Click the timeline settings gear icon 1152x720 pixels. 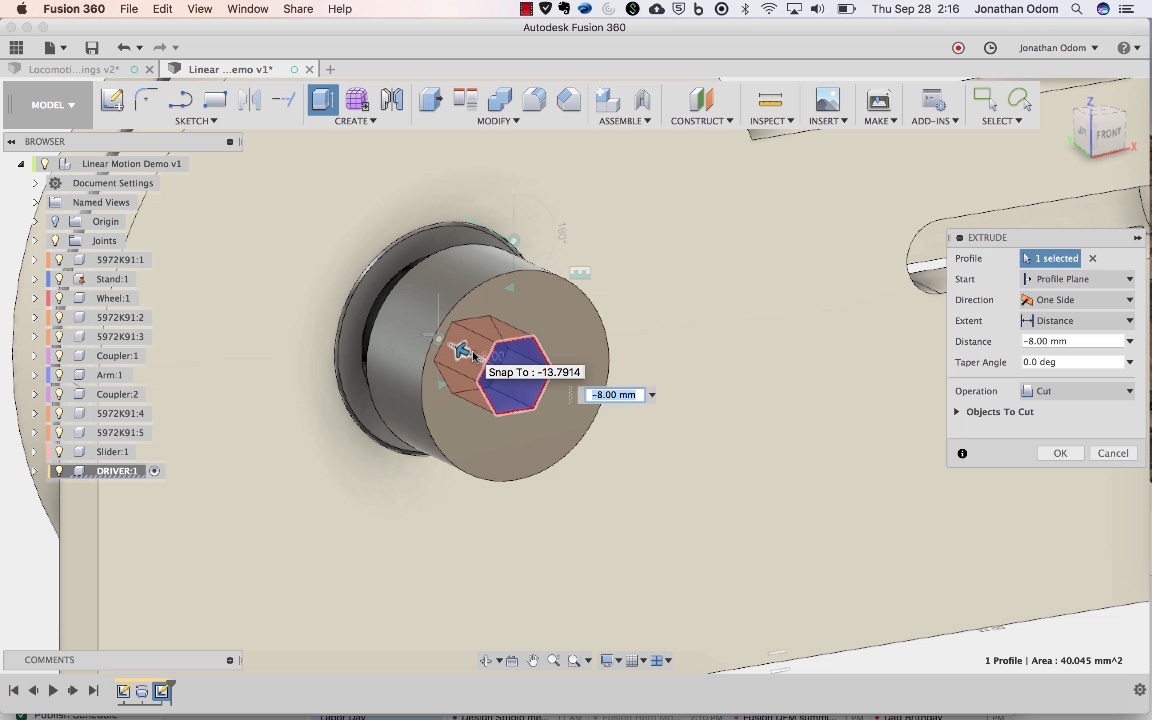1139,690
